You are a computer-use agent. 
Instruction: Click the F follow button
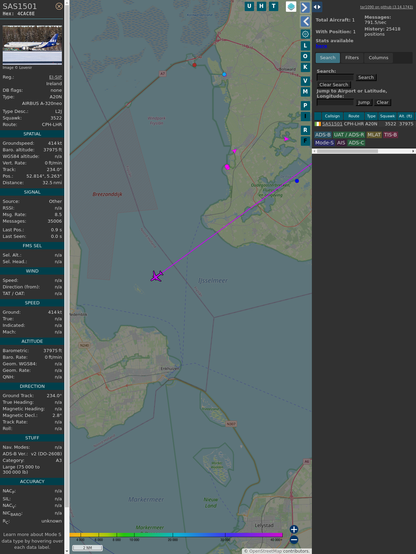[x=305, y=141]
